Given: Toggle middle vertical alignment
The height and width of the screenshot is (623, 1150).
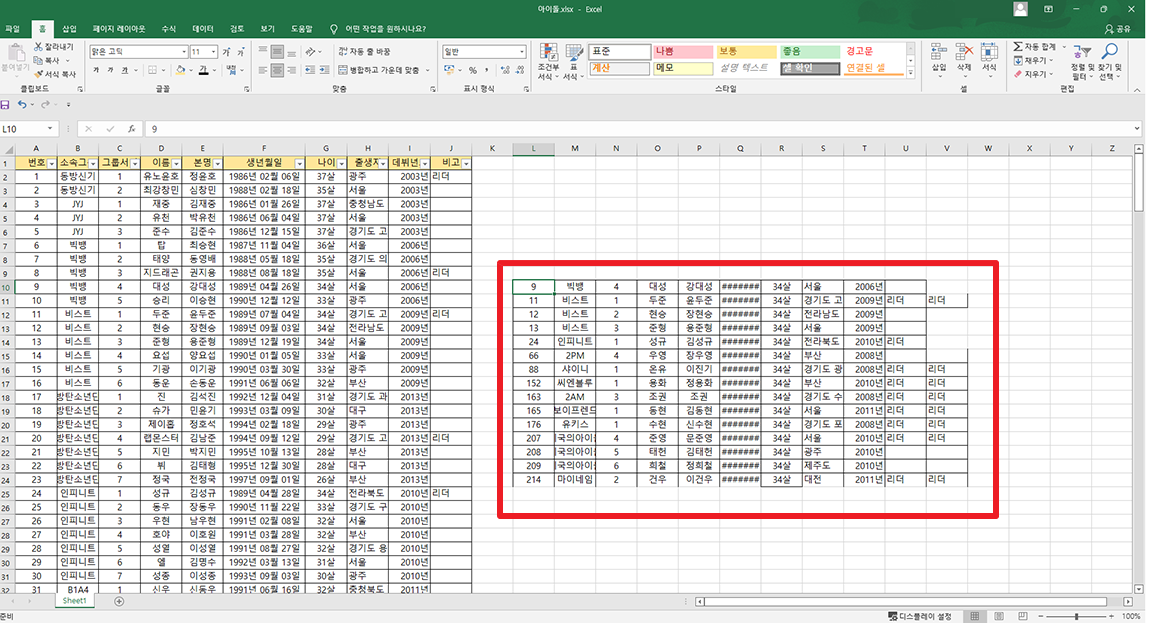Looking at the screenshot, I should click(x=277, y=52).
